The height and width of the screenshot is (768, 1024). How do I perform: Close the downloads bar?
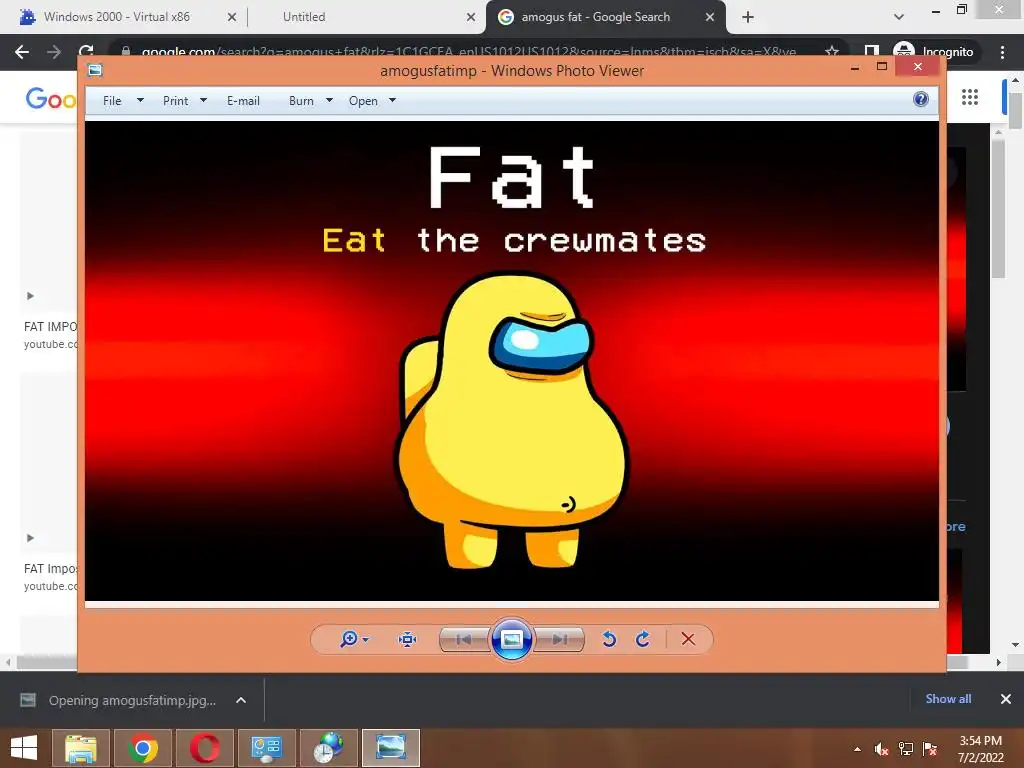click(x=1006, y=699)
